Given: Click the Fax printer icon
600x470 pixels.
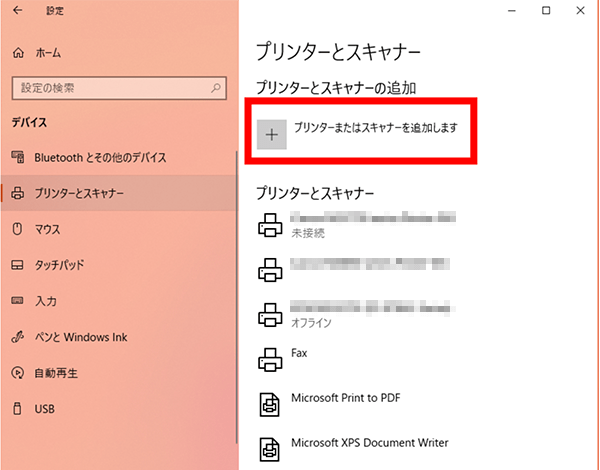Looking at the screenshot, I should [x=270, y=359].
